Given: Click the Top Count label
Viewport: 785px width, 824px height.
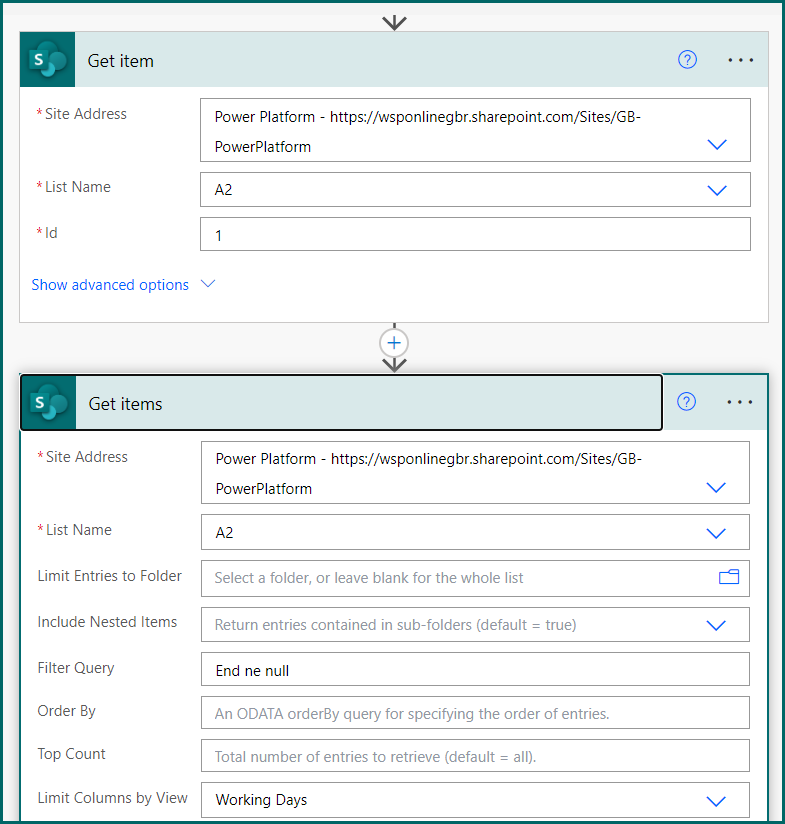Looking at the screenshot, I should click(x=71, y=754).
